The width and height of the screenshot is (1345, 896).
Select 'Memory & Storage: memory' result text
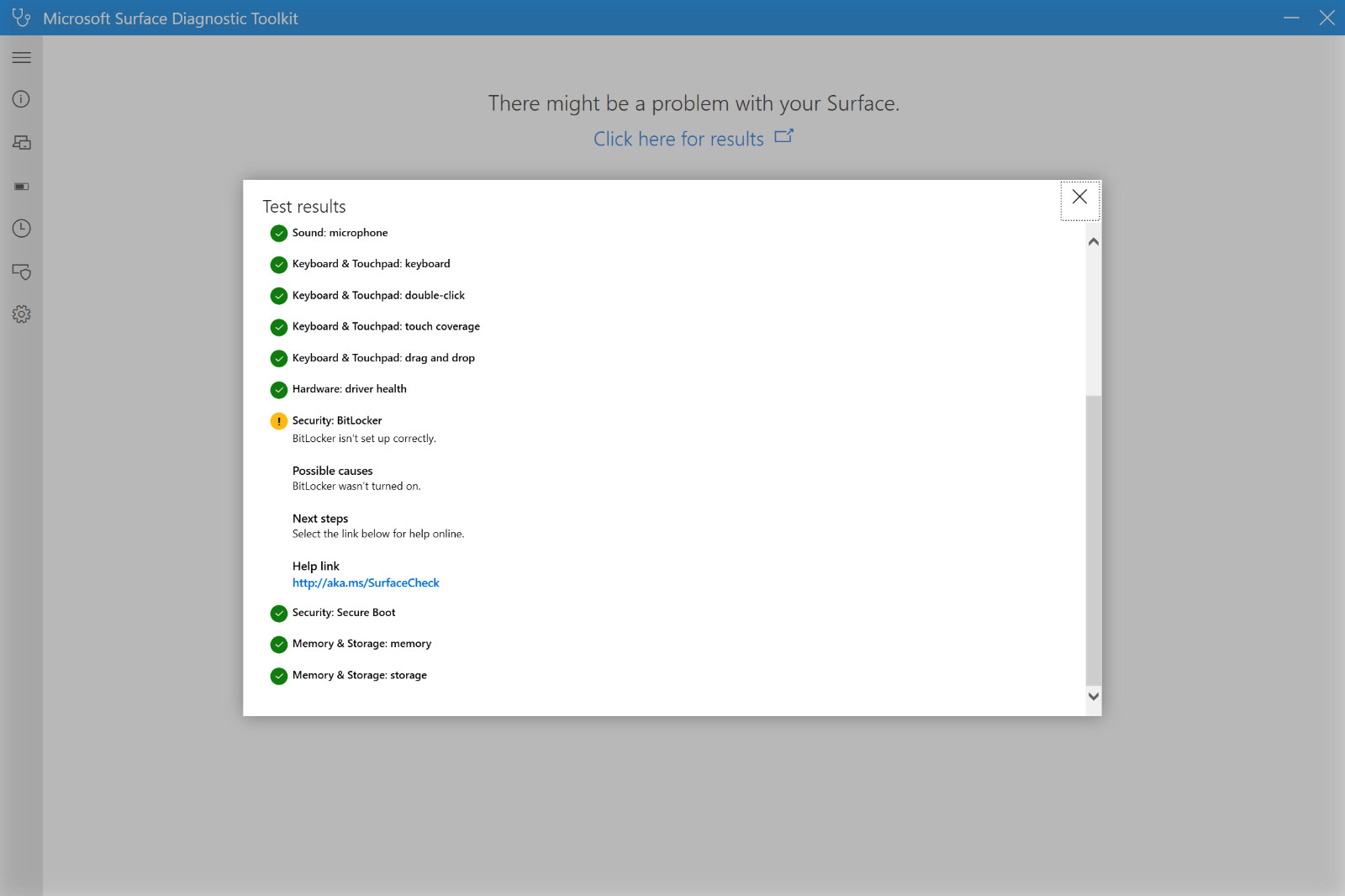(x=361, y=644)
